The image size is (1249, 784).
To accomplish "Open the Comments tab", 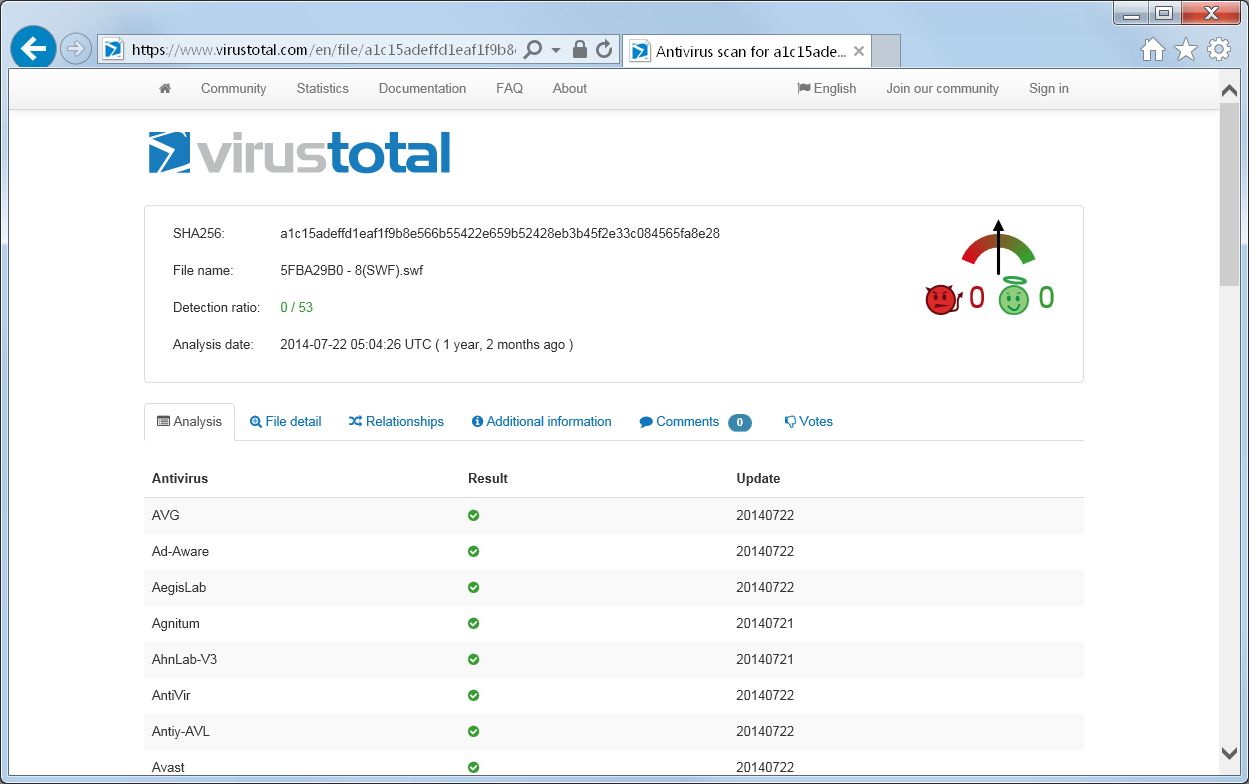I will click(679, 422).
